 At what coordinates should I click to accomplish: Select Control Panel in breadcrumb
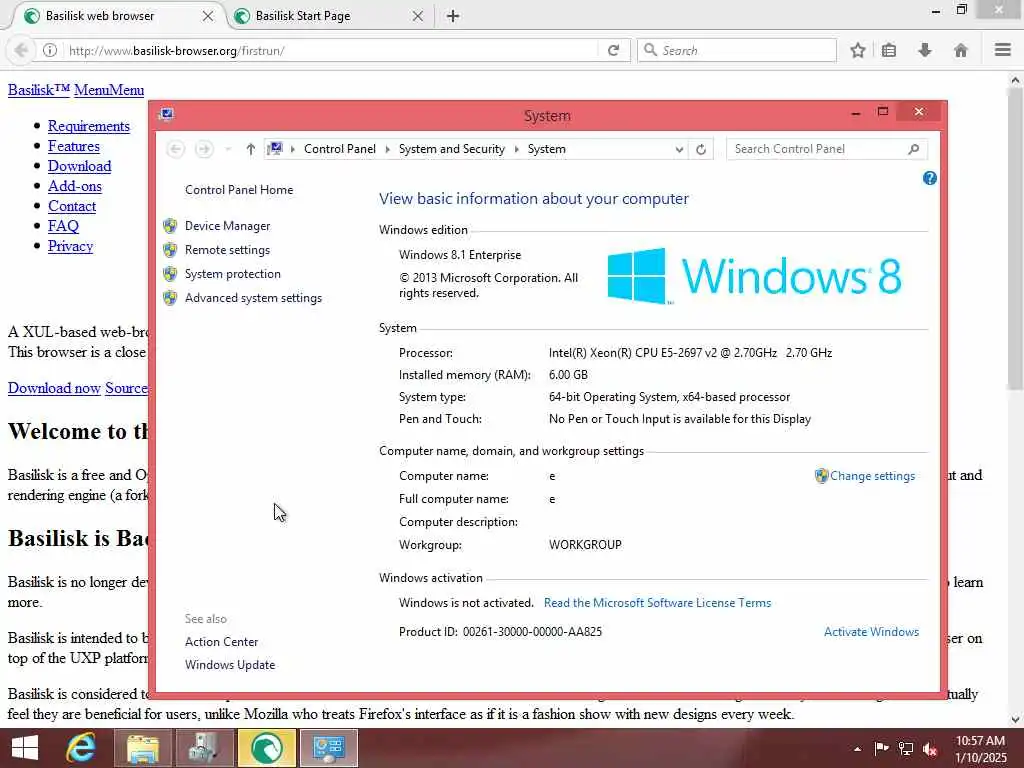click(340, 149)
